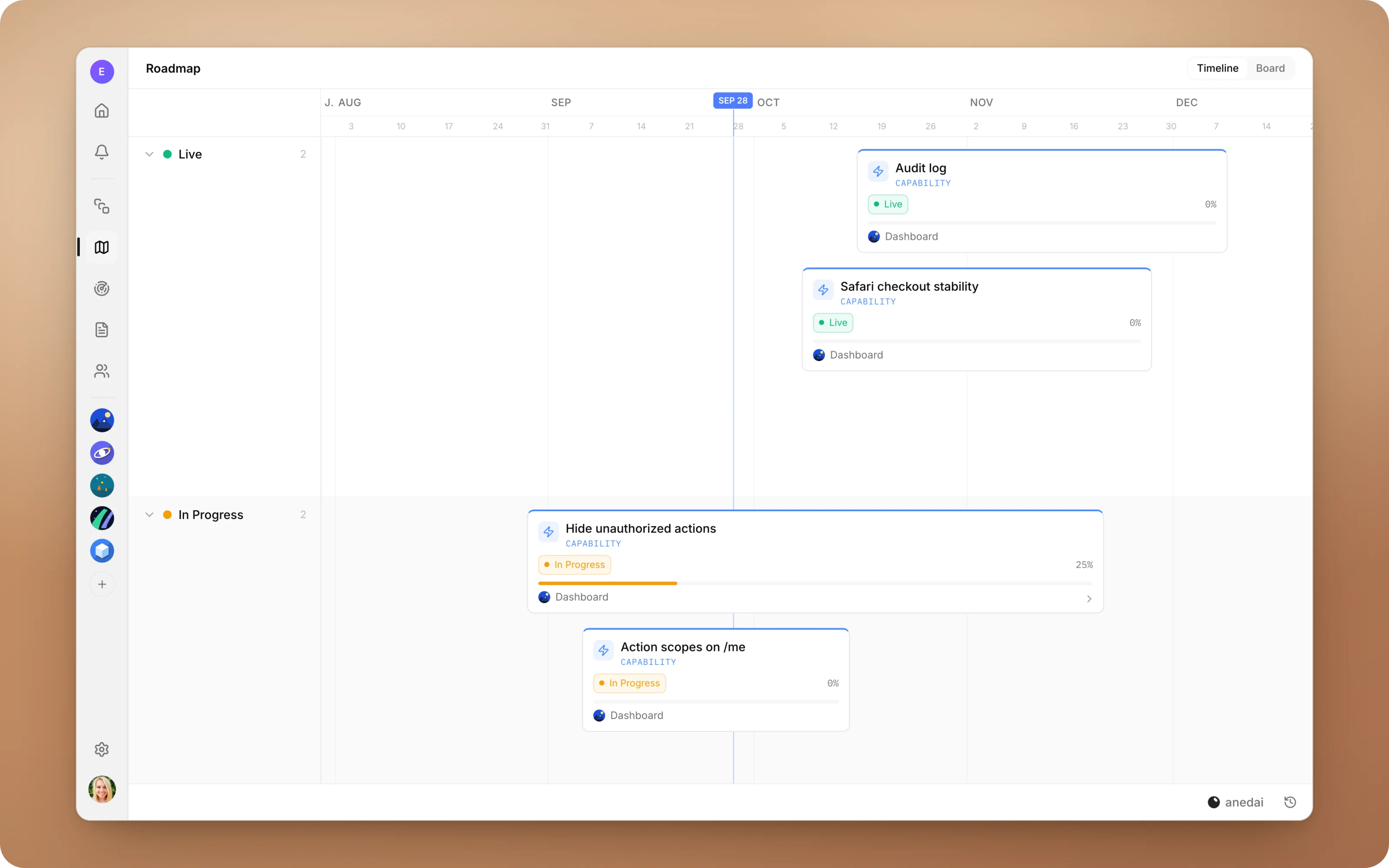
Task: Collapse the Live group chevron
Action: pyautogui.click(x=148, y=154)
